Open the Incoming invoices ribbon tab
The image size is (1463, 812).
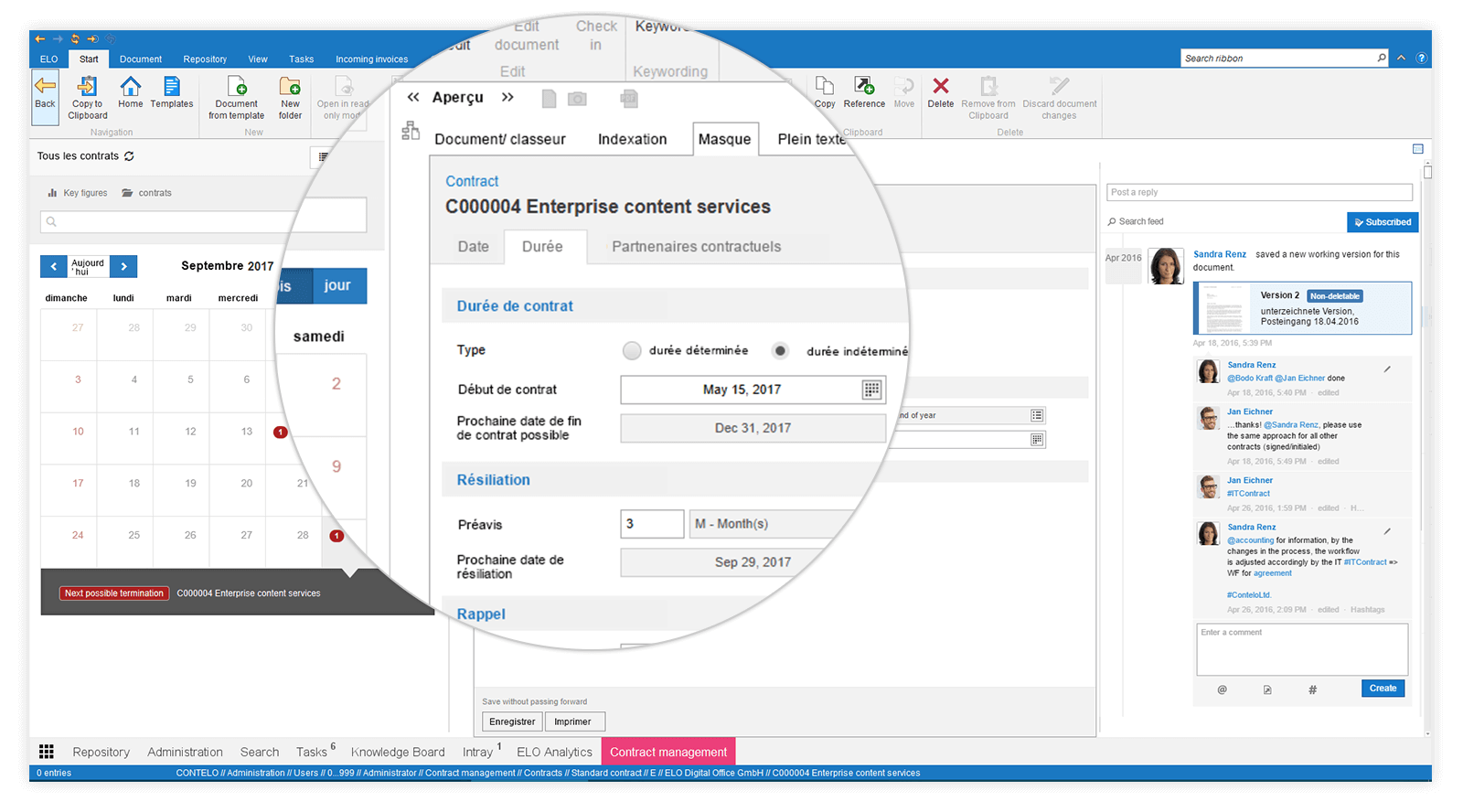pos(372,59)
